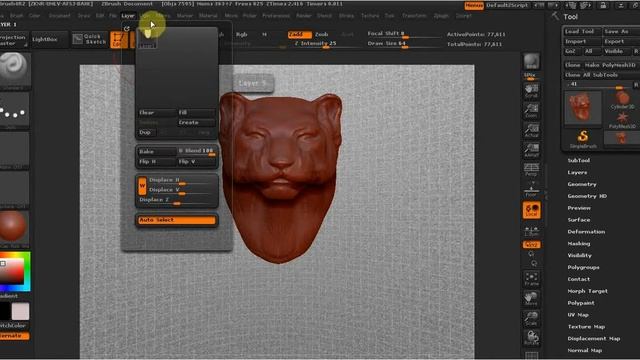
Task: Select the Rotate view icon
Action: point(531,338)
